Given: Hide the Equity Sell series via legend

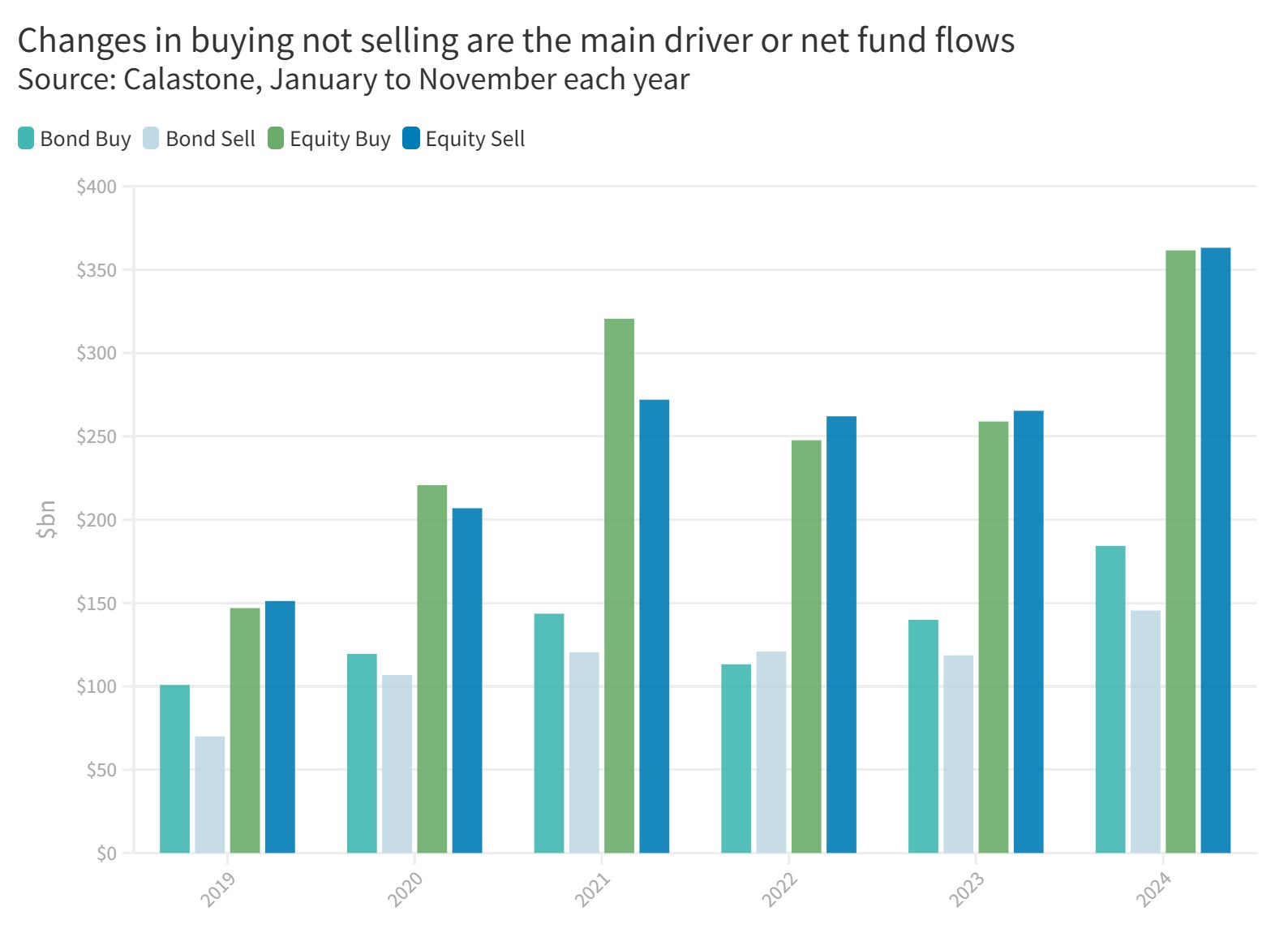Looking at the screenshot, I should tap(474, 139).
